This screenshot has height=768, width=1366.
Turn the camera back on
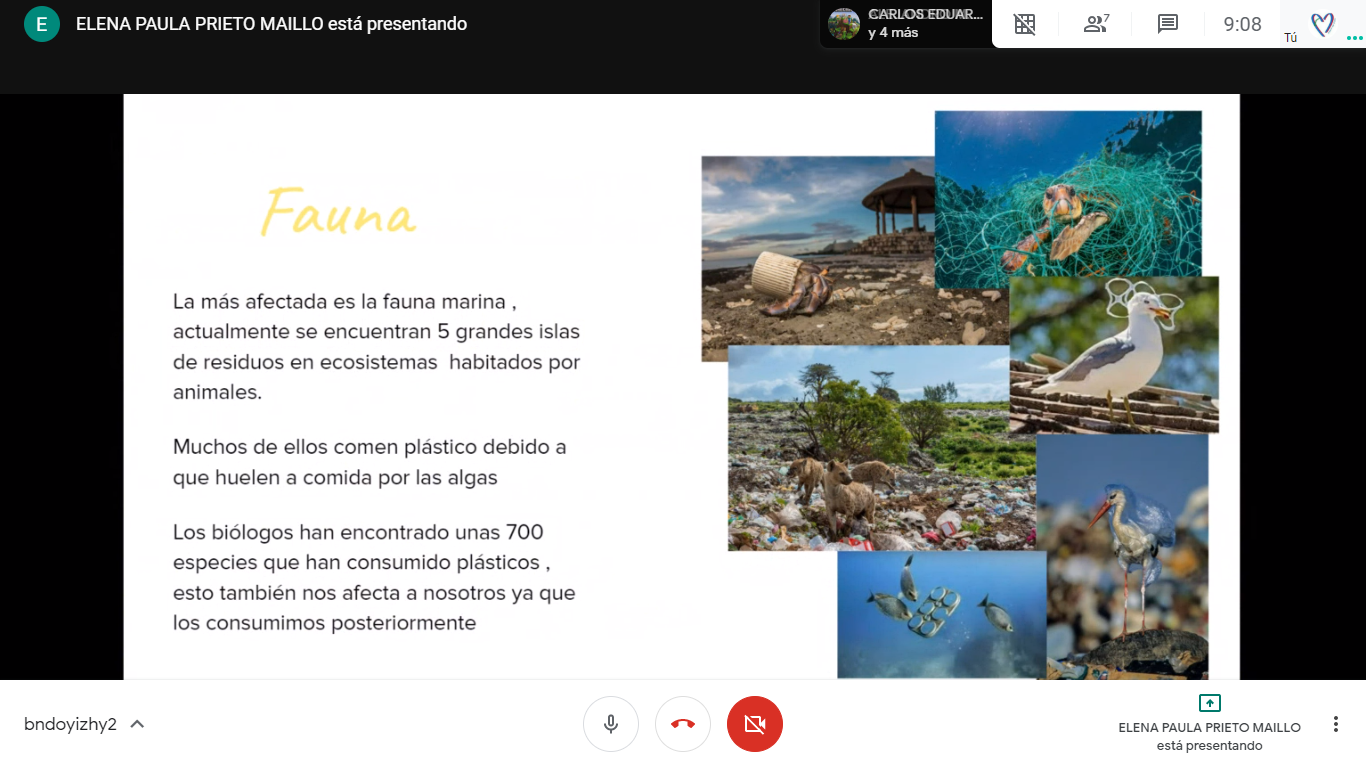click(755, 724)
